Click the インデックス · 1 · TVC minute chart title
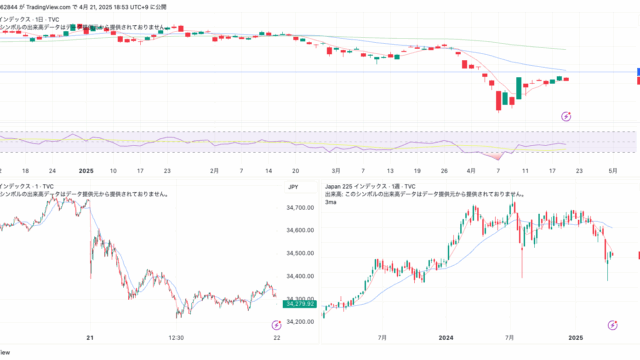The height and width of the screenshot is (360, 640). point(27,187)
